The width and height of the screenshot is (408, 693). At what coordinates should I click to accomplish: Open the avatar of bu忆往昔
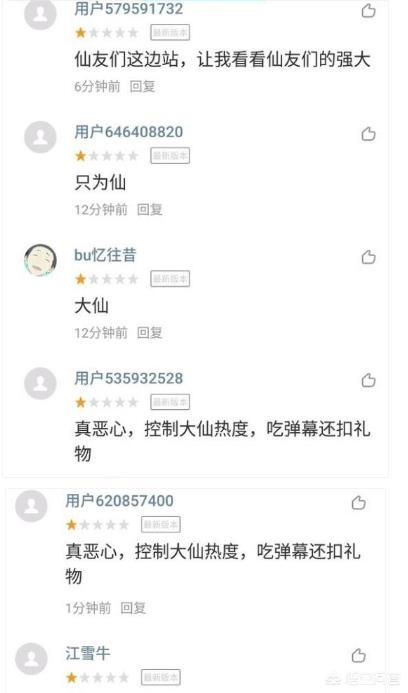pos(40,259)
